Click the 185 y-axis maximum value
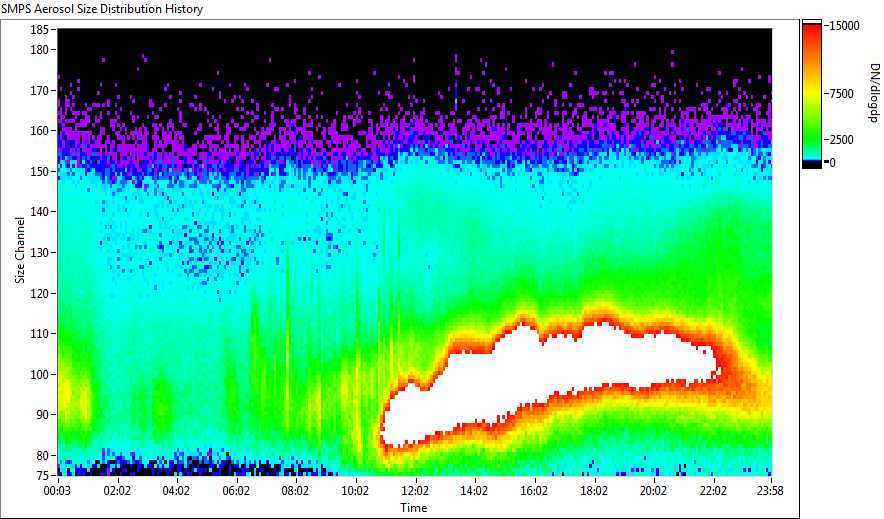884x519 pixels. click(39, 29)
